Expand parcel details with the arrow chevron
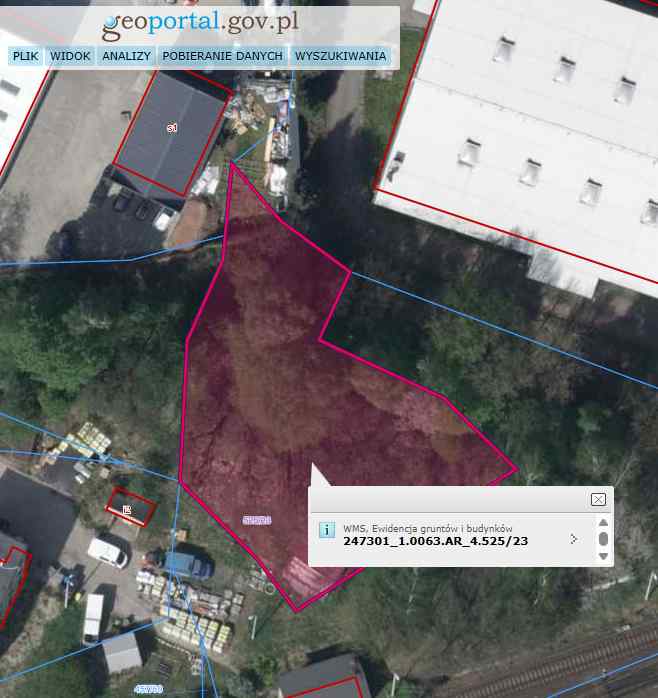 [573, 539]
